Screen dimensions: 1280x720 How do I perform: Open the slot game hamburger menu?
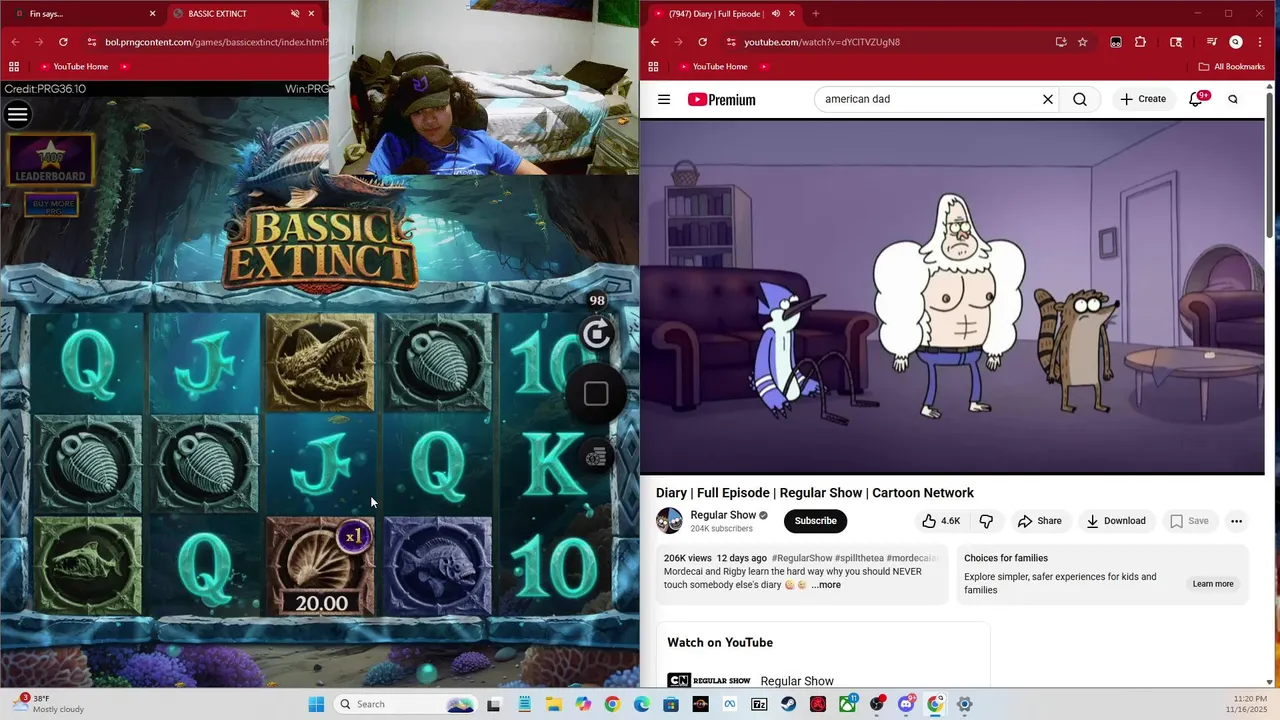[17, 114]
